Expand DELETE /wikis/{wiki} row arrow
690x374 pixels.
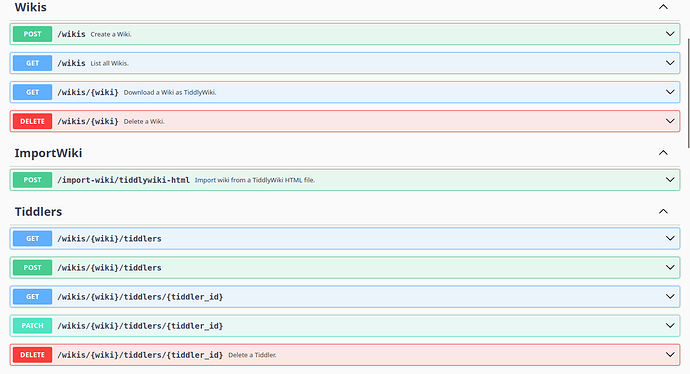(670, 121)
